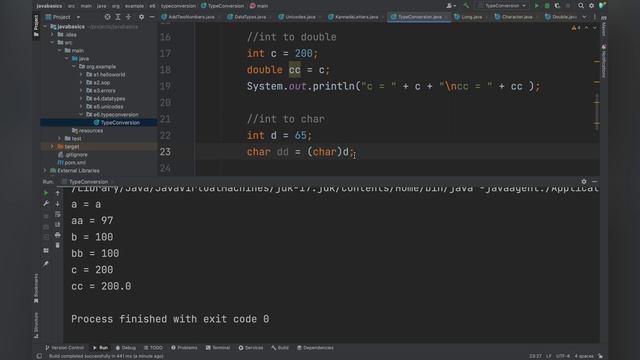Open Search Everywhere magnifier icon
The height and width of the screenshot is (360, 640).
581,6
